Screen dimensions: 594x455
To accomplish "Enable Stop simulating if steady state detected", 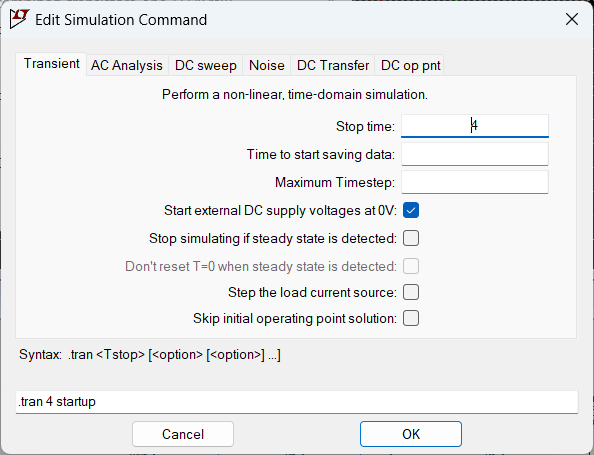I will [x=411, y=238].
